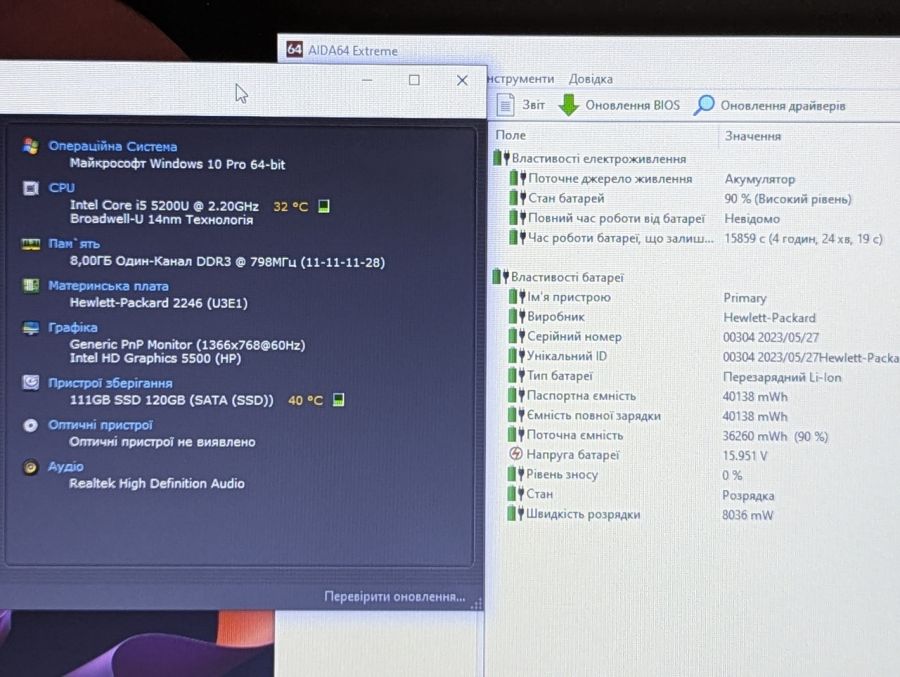Click the Звіт report button

tap(521, 105)
